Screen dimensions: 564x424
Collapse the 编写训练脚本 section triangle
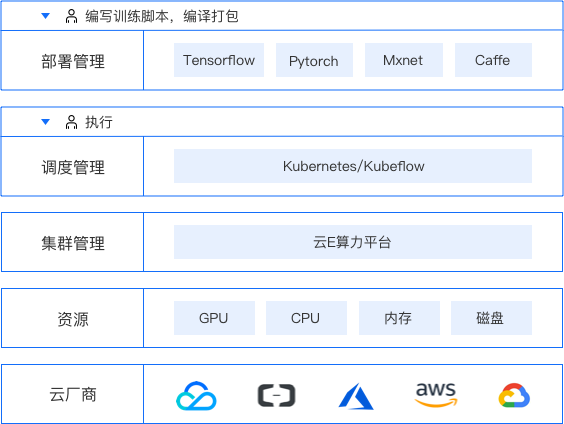(x=45, y=16)
